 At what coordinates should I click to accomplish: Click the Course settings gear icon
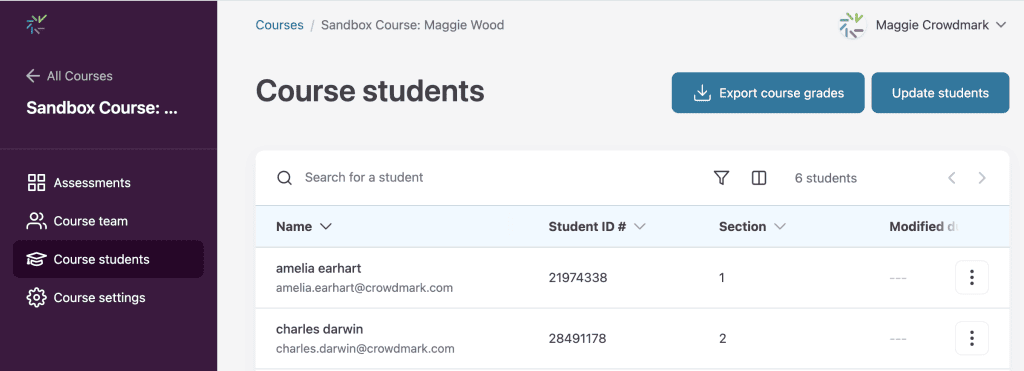pyautogui.click(x=36, y=298)
